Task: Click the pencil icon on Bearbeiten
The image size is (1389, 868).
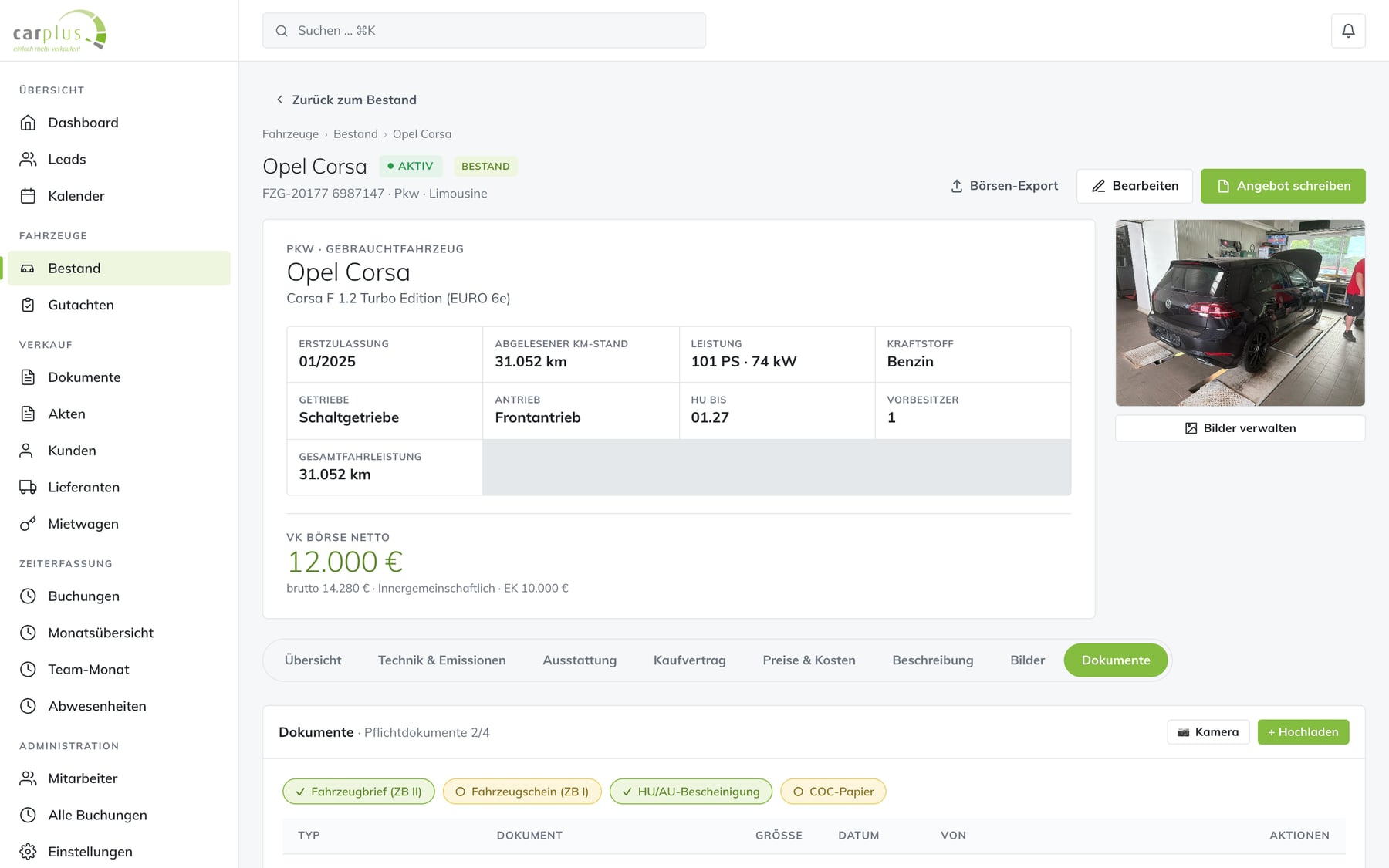Action: [x=1099, y=186]
